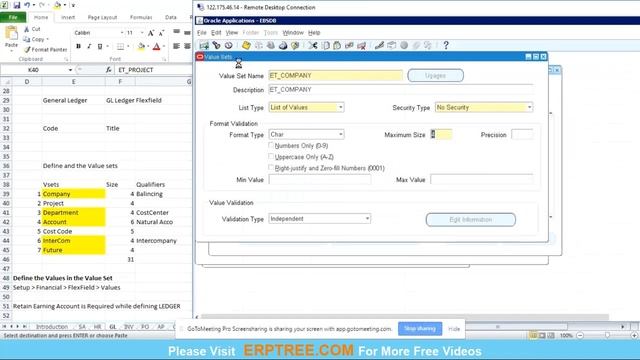This screenshot has width=640, height=360.
Task: Click Increase Font Size icon in Excel
Action: click(x=151, y=33)
